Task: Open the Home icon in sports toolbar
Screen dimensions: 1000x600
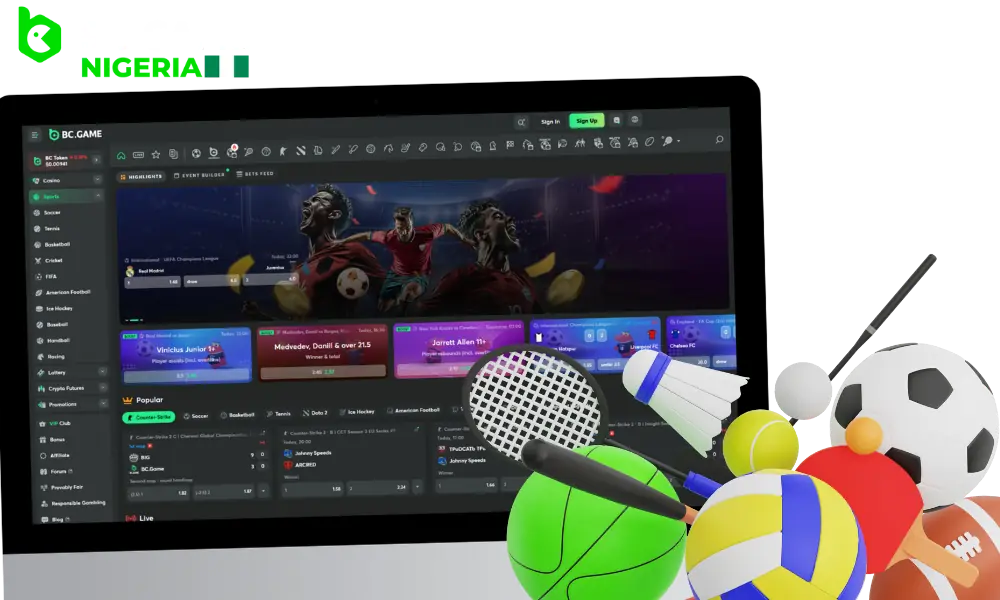Action: (x=122, y=154)
